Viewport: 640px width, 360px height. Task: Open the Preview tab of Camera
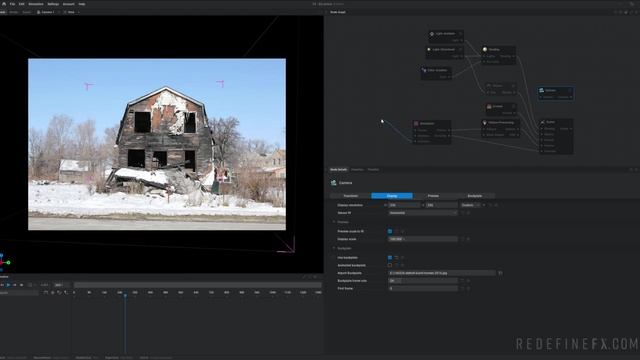point(433,196)
